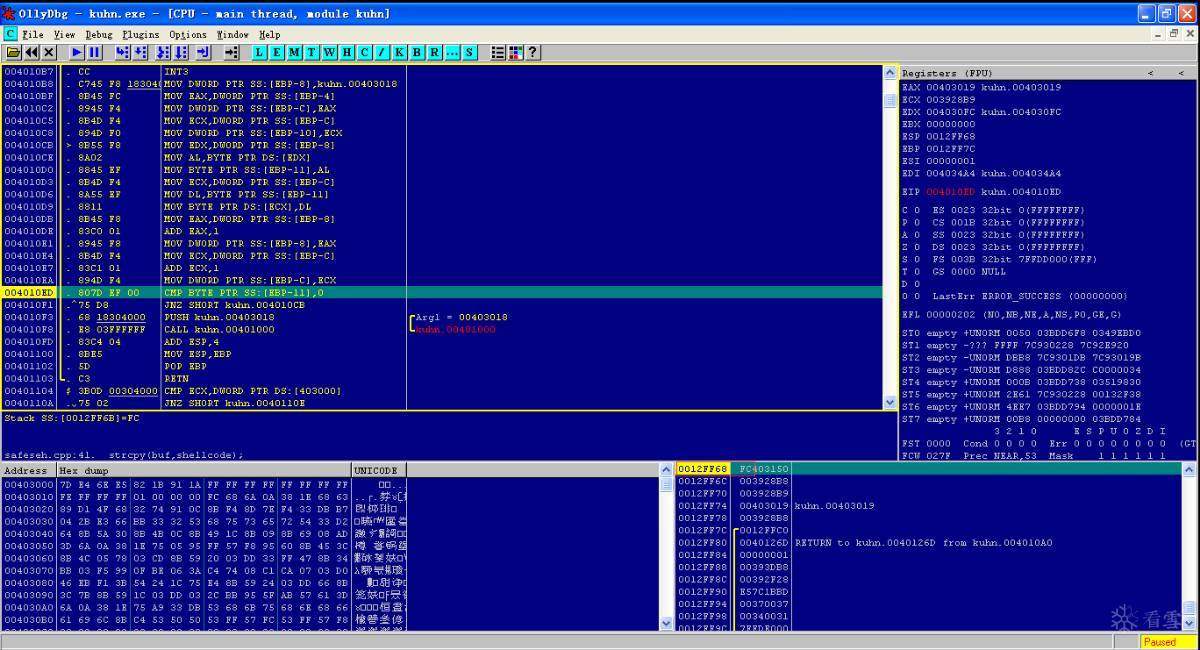Show References with R button
Screen dimensions: 1200x650
tap(434, 52)
